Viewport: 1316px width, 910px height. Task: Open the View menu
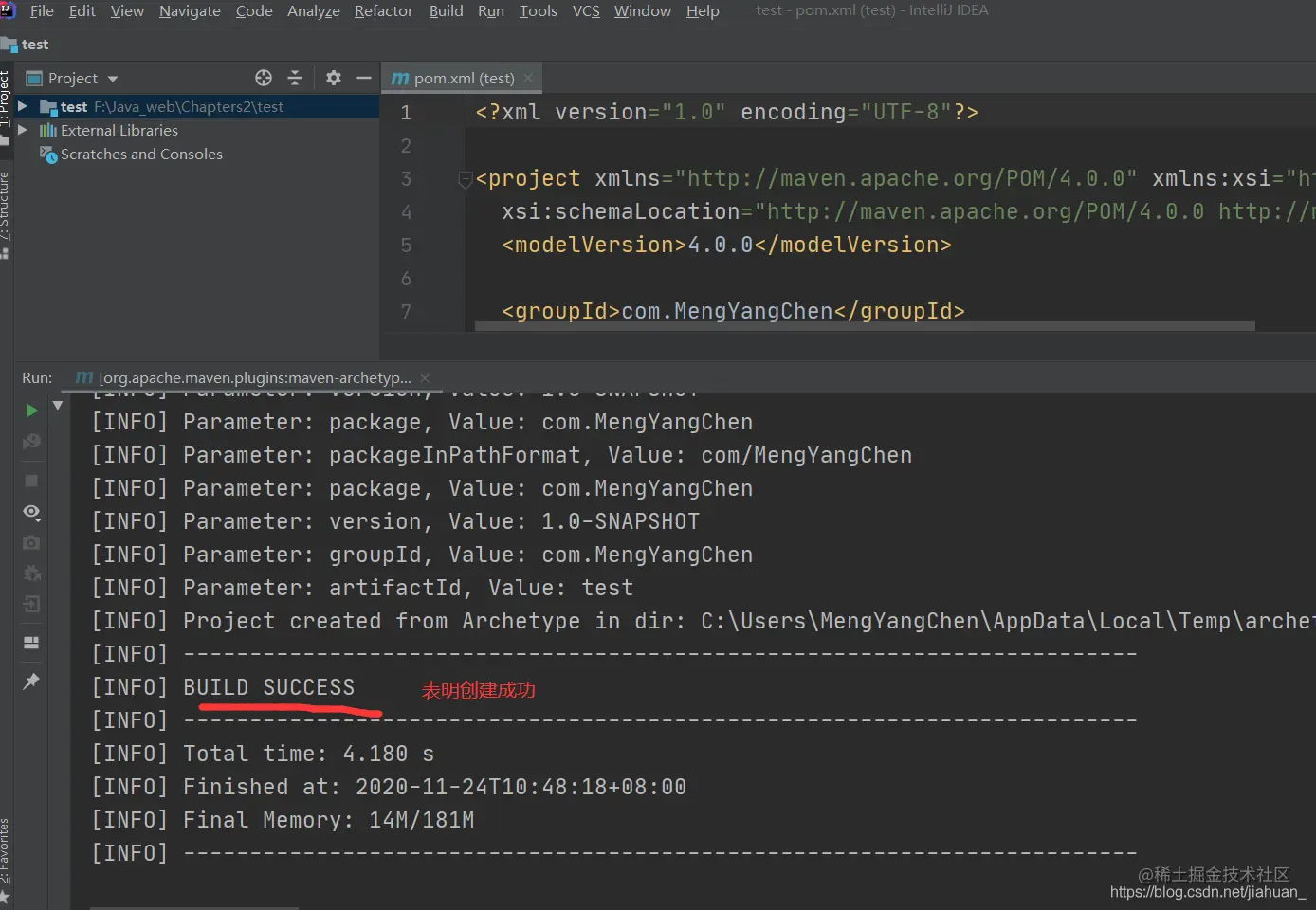(127, 11)
